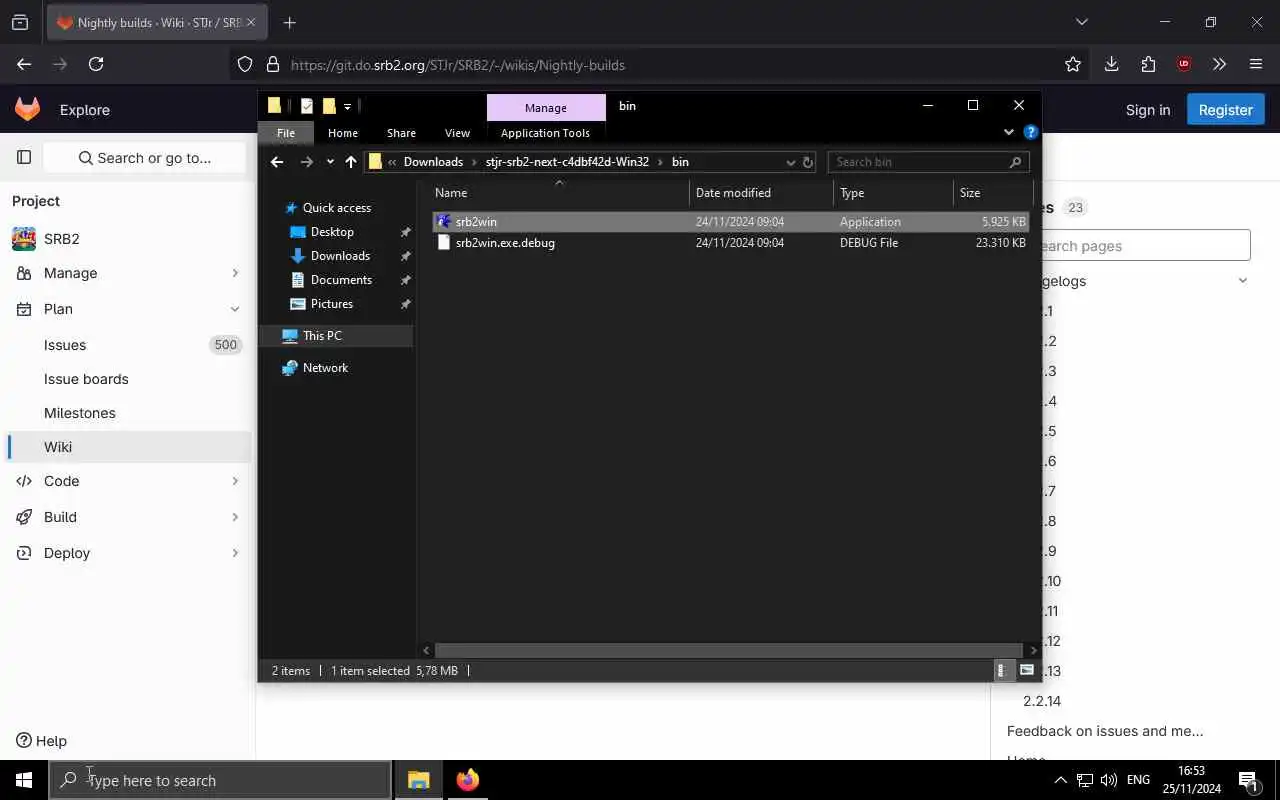Click the Sign in link

(x=1148, y=110)
